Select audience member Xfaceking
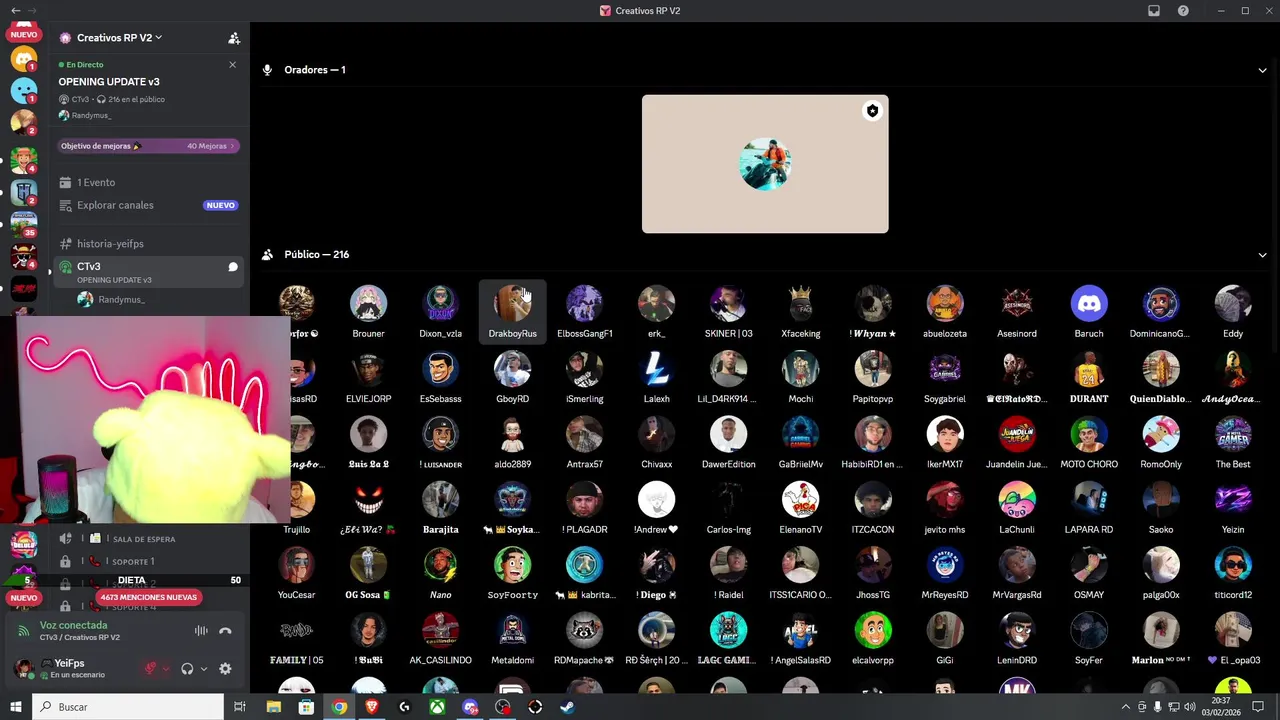 pyautogui.click(x=800, y=311)
